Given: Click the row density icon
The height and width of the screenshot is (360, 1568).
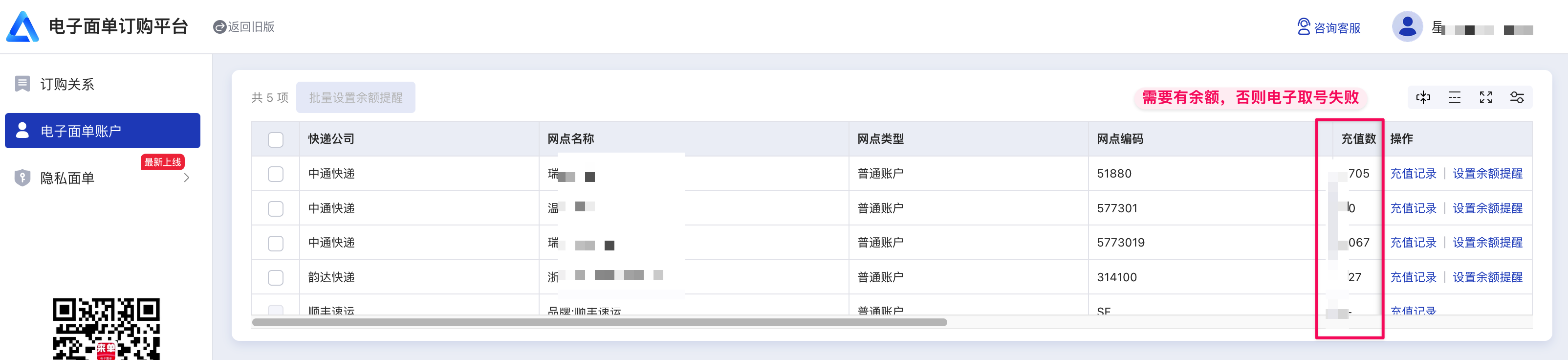Looking at the screenshot, I should pyautogui.click(x=1454, y=97).
